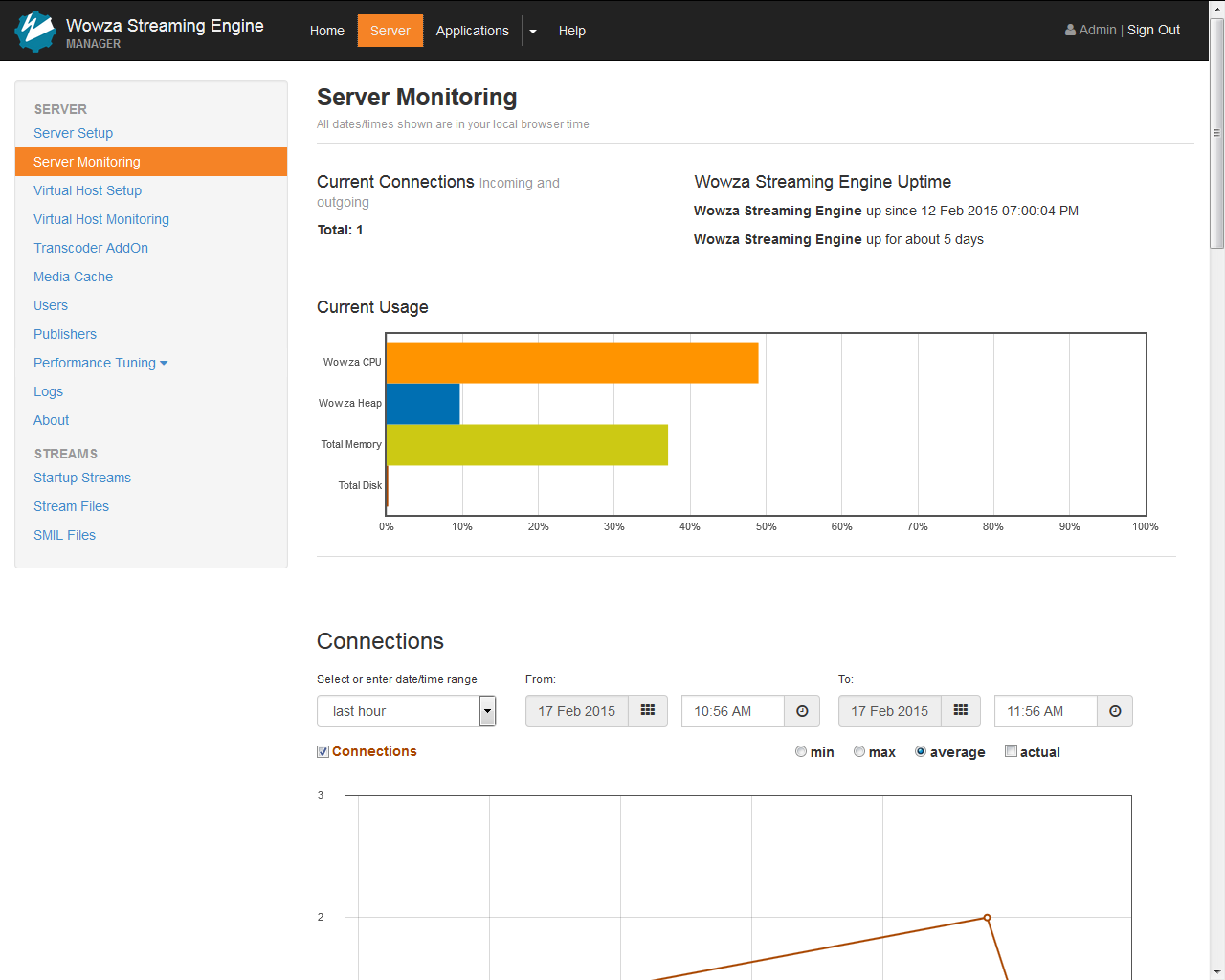Open the Help menu item
The width and height of the screenshot is (1225, 980).
pyautogui.click(x=571, y=31)
